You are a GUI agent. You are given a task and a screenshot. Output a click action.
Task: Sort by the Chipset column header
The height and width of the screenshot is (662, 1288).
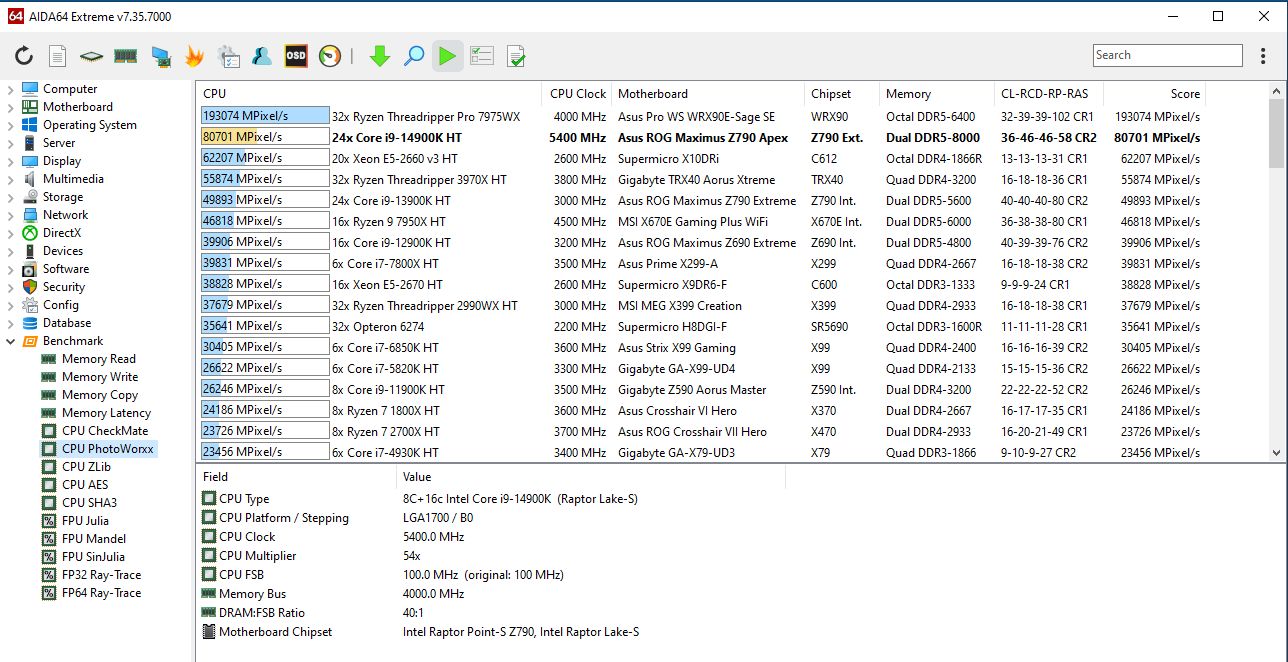pos(842,93)
